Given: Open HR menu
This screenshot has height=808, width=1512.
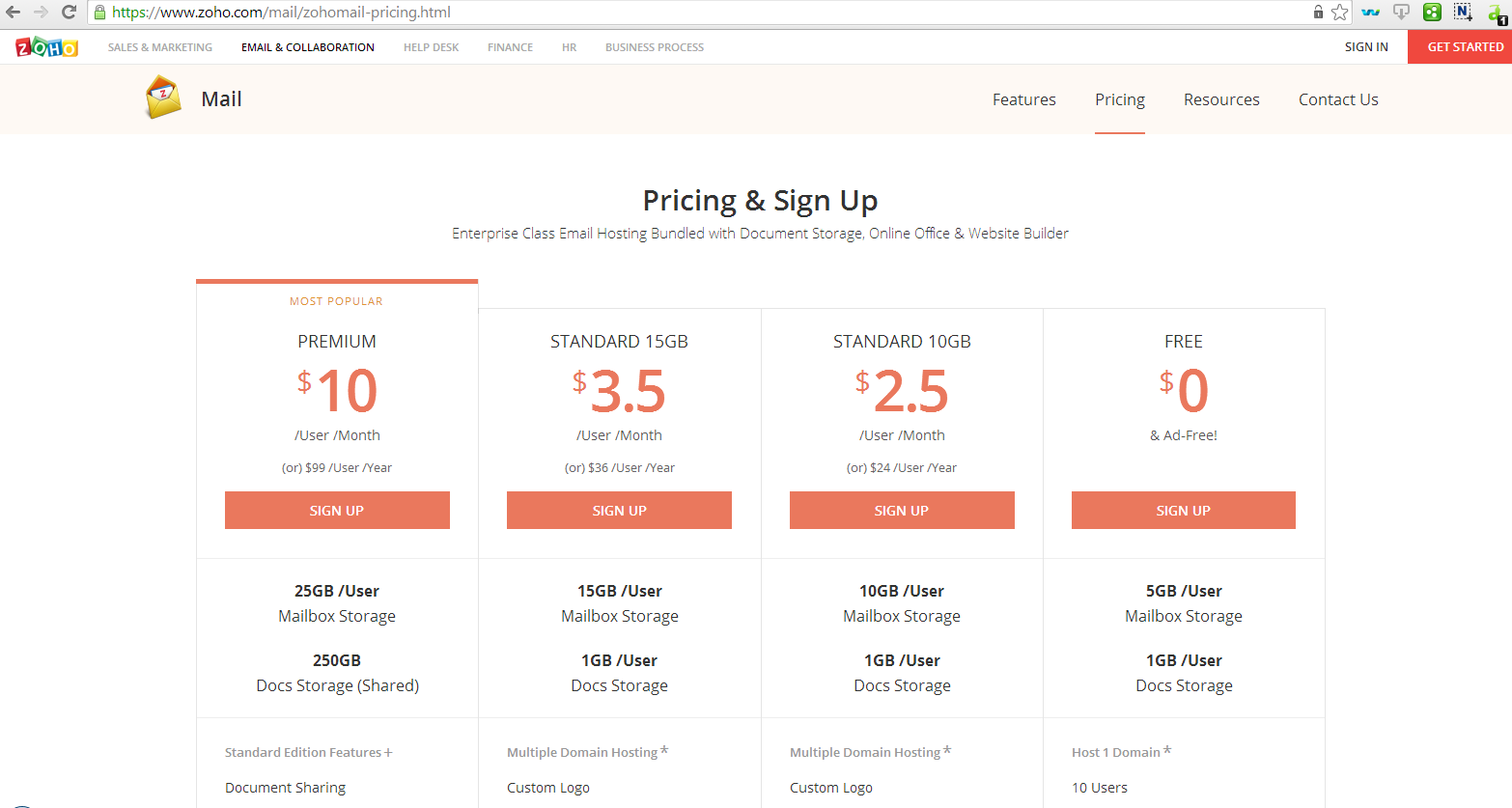Looking at the screenshot, I should click(x=569, y=47).
